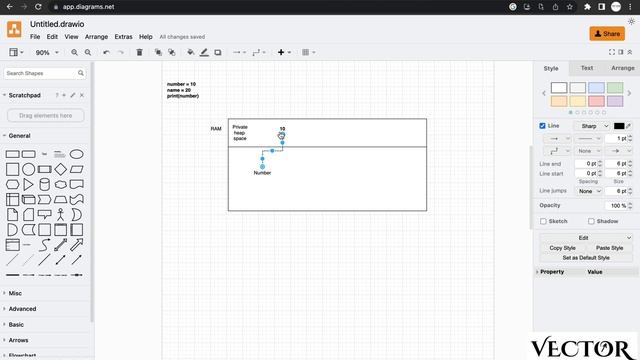
Task: Click the search shapes magnifier icon
Action: 81,73
